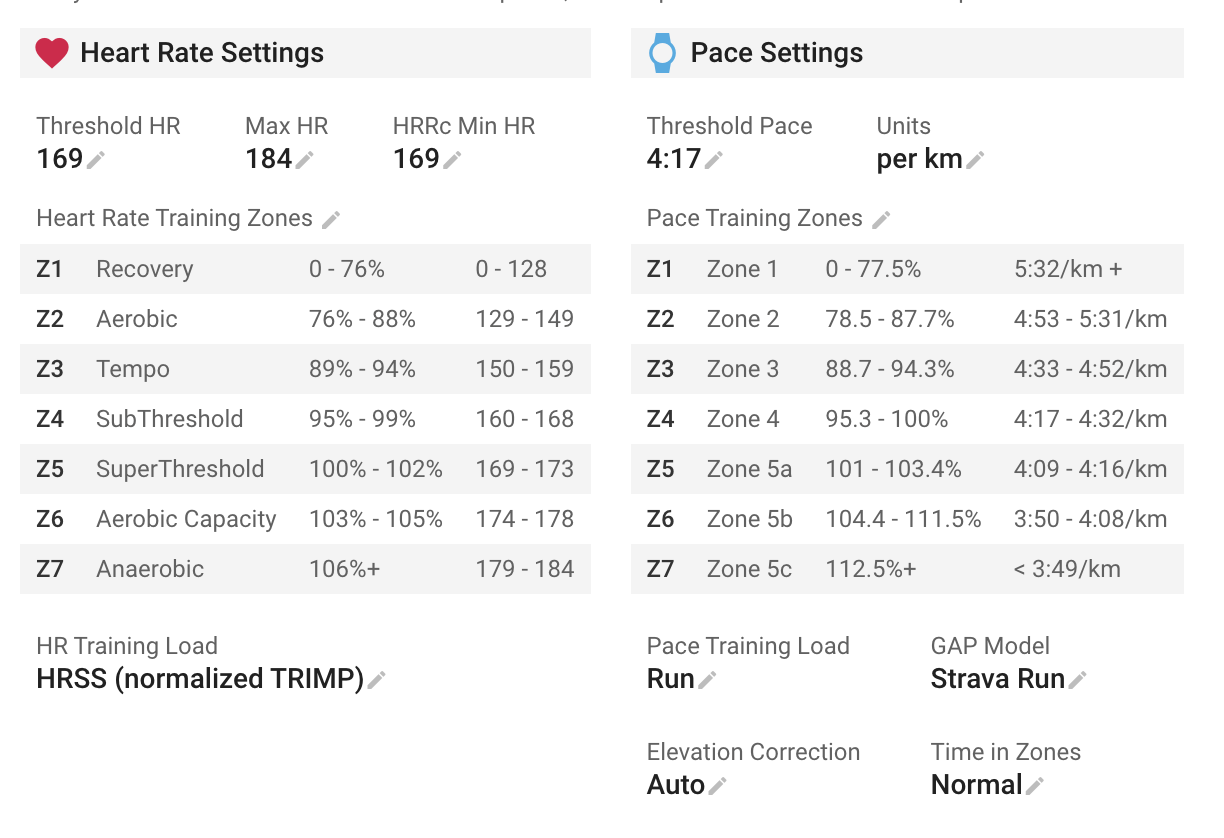Edit Pace Training Zones pencil icon

[x=881, y=219]
